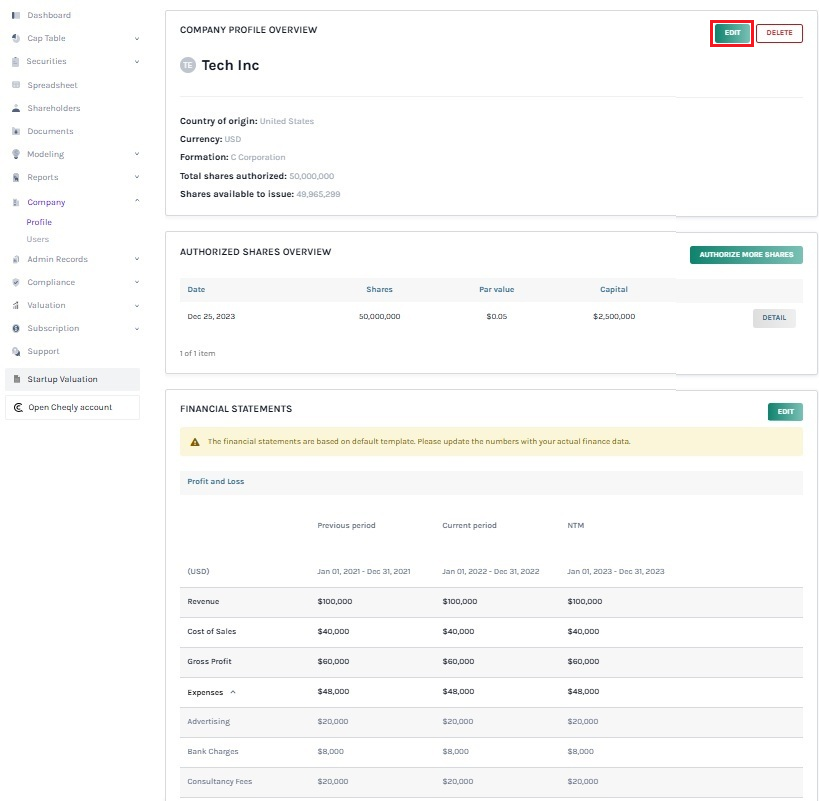
Task: Edit the company profile overview
Action: (x=732, y=33)
